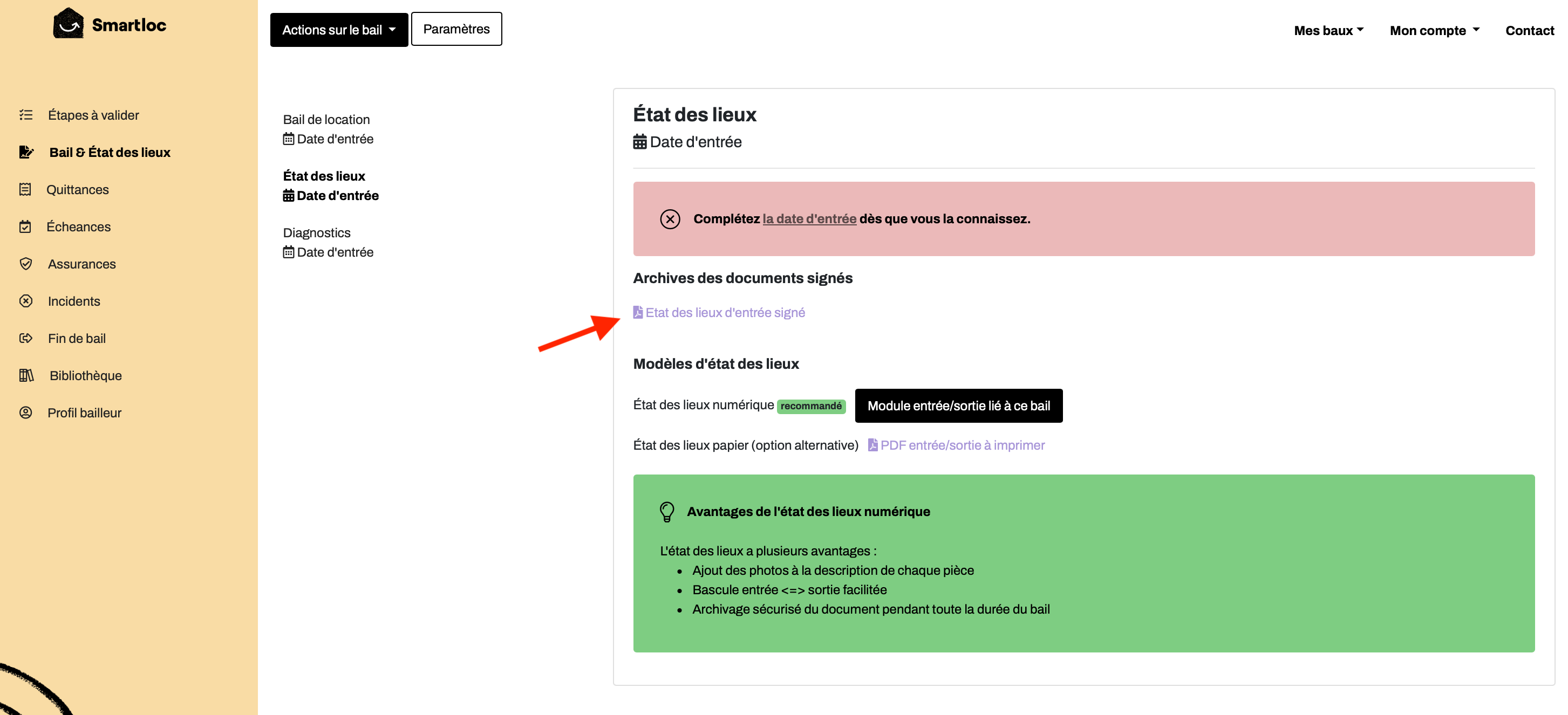Open PDF entrée/sortie à imprimer link
Viewport: 1568px width, 715px height.
(x=963, y=445)
